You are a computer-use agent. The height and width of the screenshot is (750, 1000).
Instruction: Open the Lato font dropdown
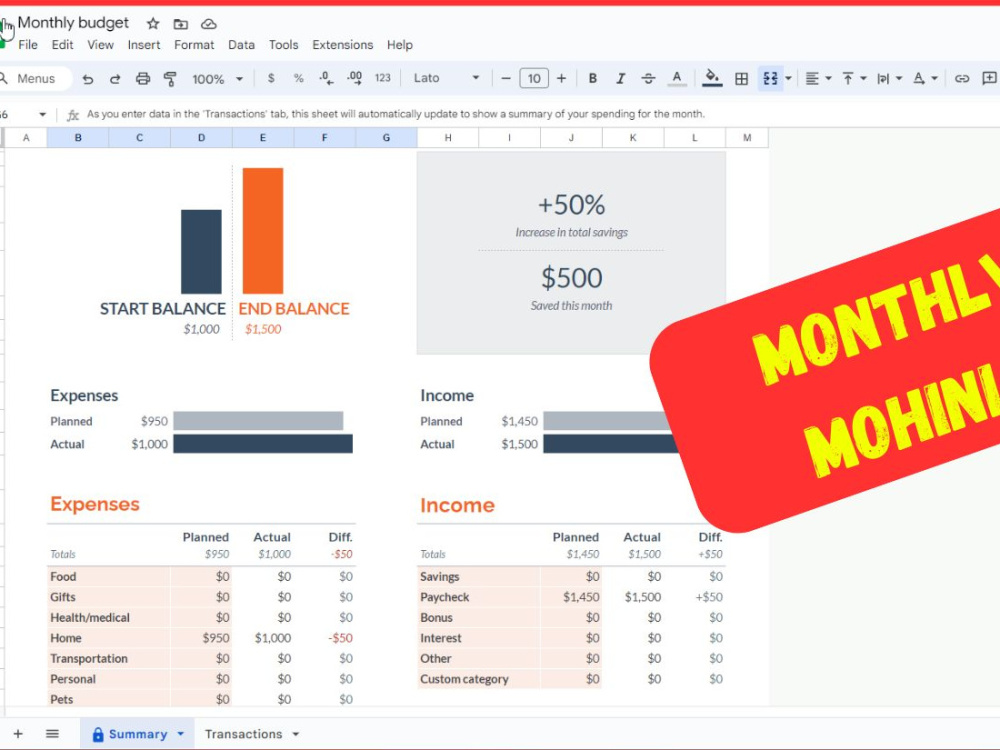point(446,78)
